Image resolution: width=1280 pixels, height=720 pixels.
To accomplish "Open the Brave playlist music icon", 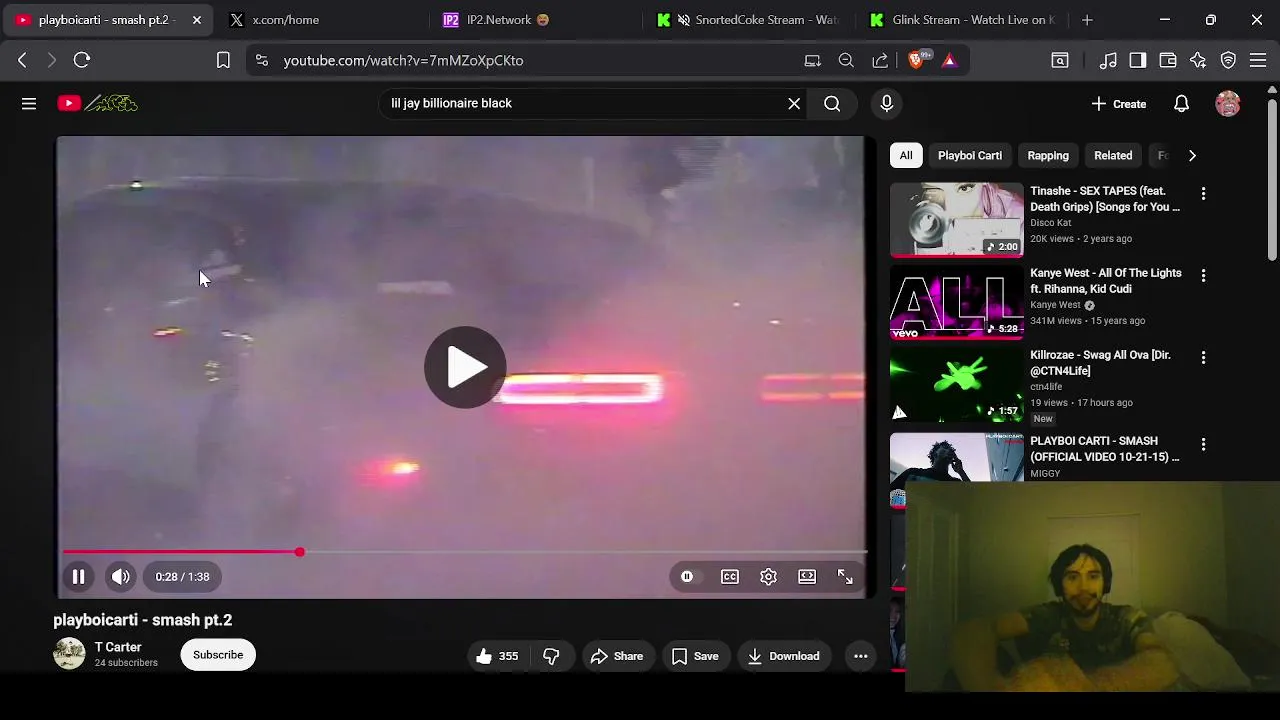I will click(x=1108, y=60).
